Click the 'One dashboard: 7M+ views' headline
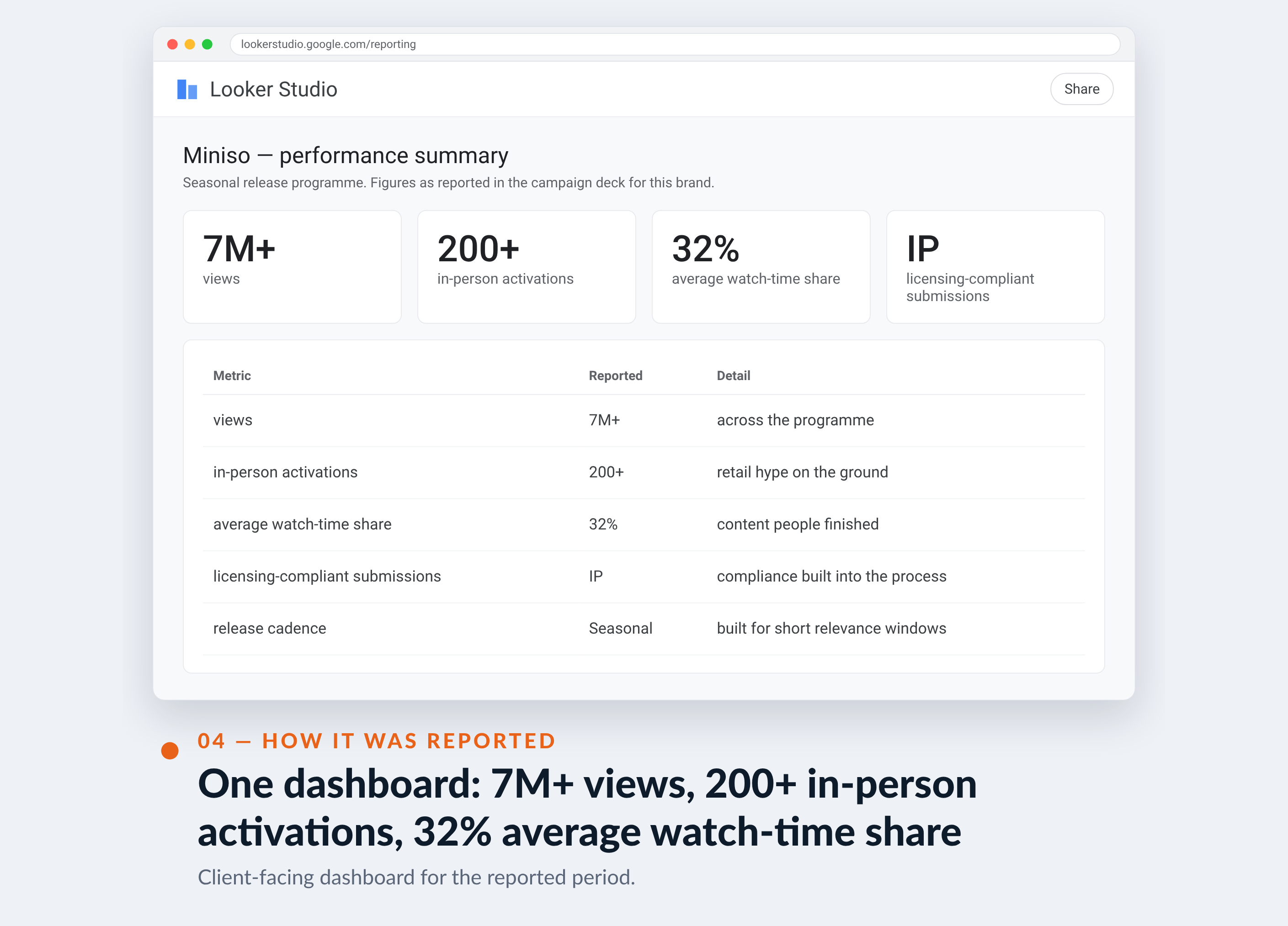Viewport: 1288px width, 926px height. [587, 807]
